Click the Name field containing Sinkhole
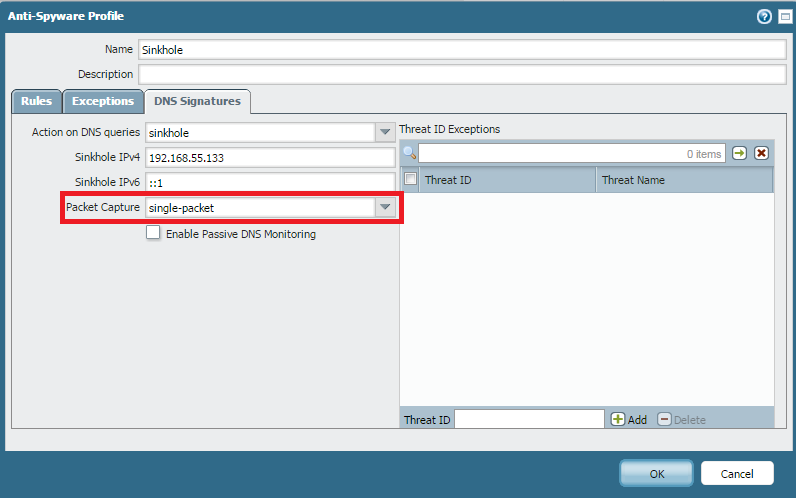The width and height of the screenshot is (796, 498). (462, 50)
